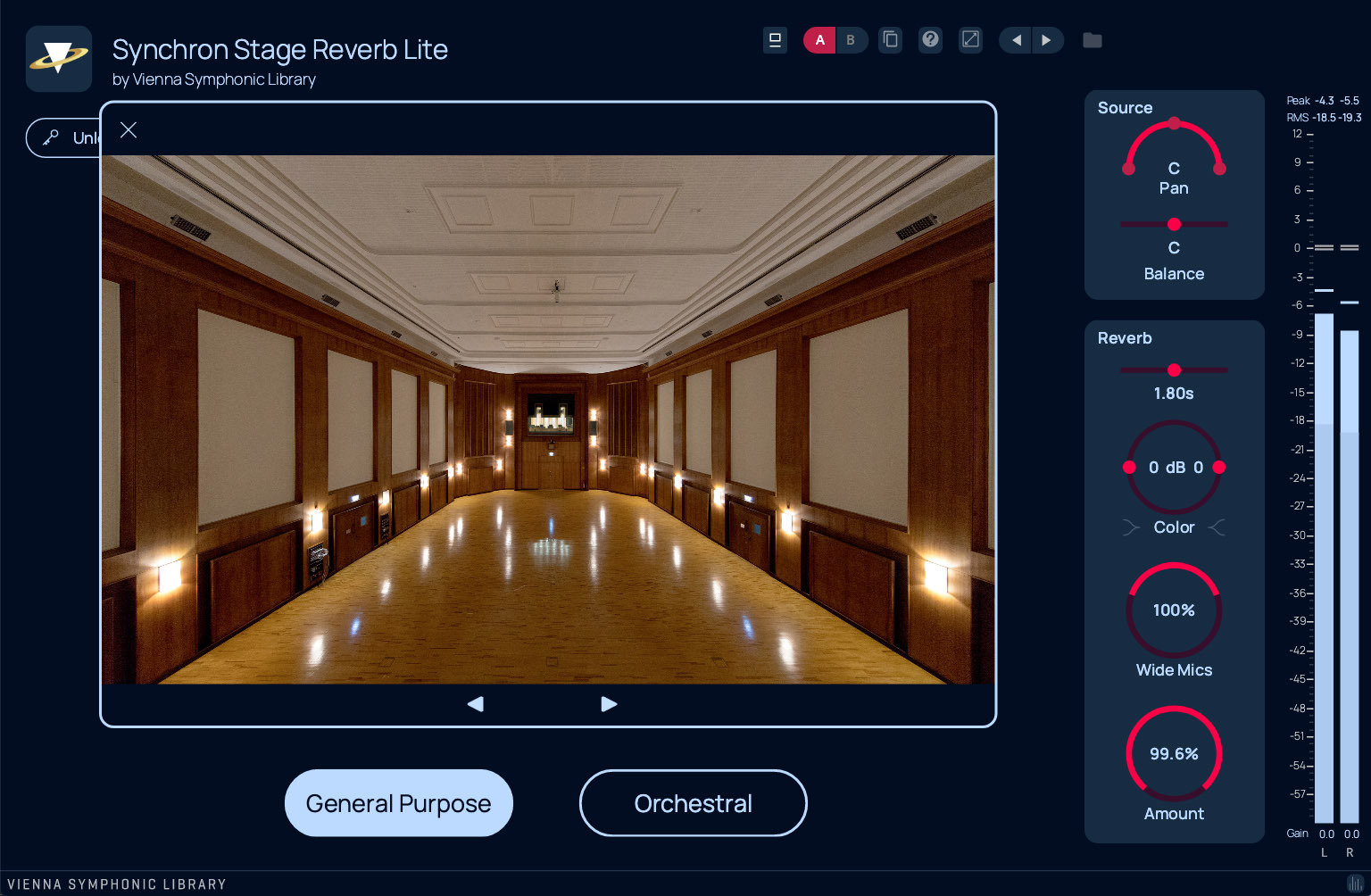Click the Synchron Stage Reverb logo icon
The width and height of the screenshot is (1371, 896).
pos(59,59)
